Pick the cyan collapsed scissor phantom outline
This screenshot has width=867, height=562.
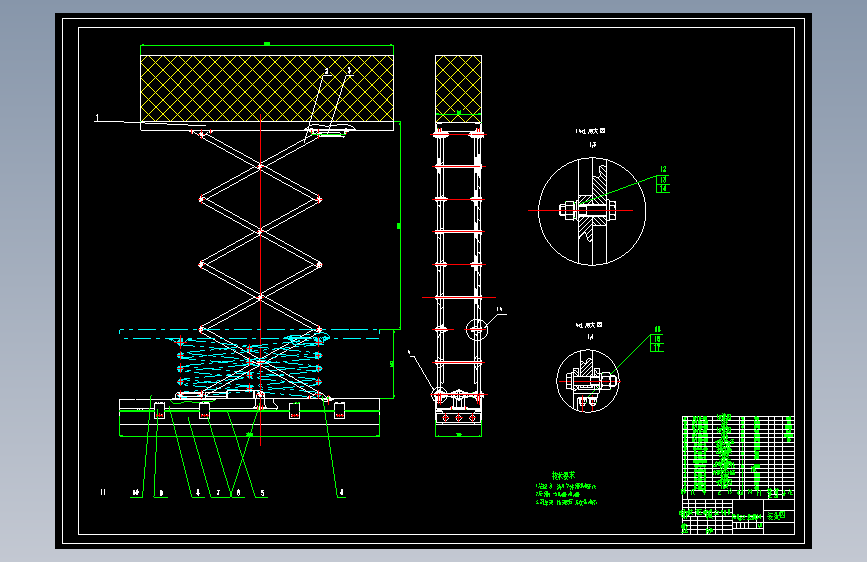click(x=250, y=364)
